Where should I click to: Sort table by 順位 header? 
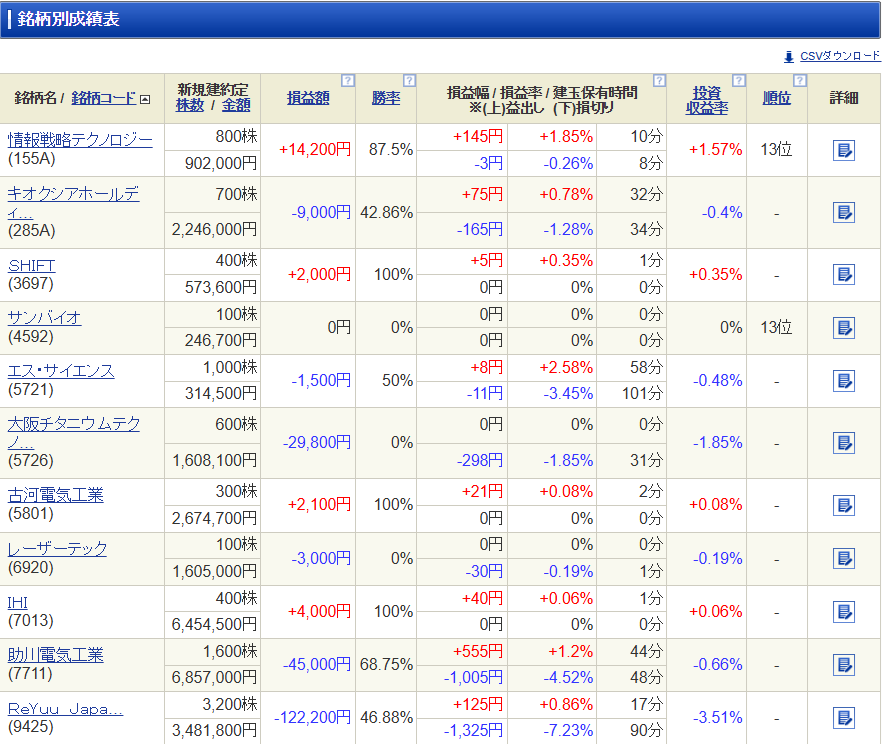pyautogui.click(x=776, y=98)
